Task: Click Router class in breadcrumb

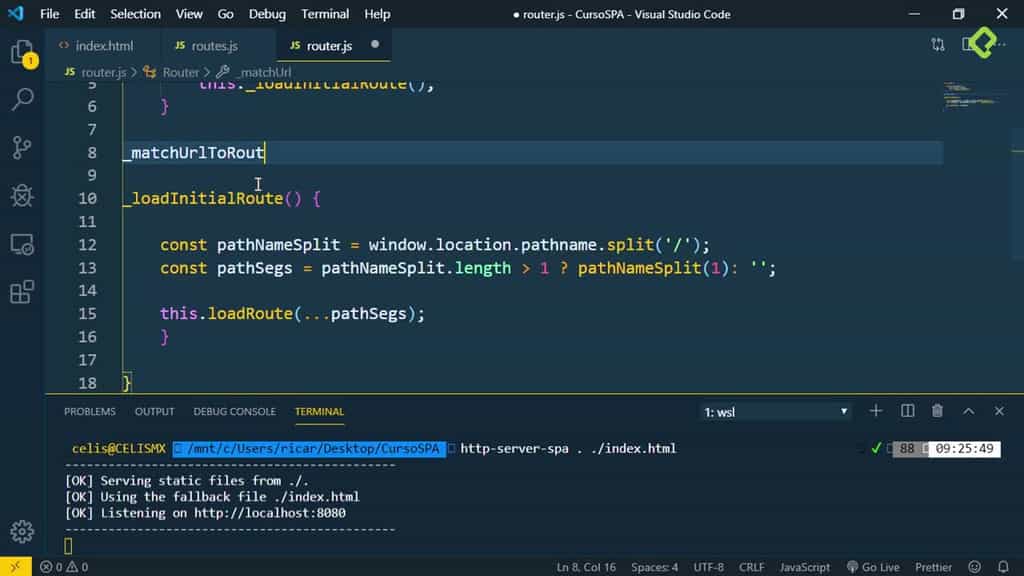Action: [x=180, y=72]
